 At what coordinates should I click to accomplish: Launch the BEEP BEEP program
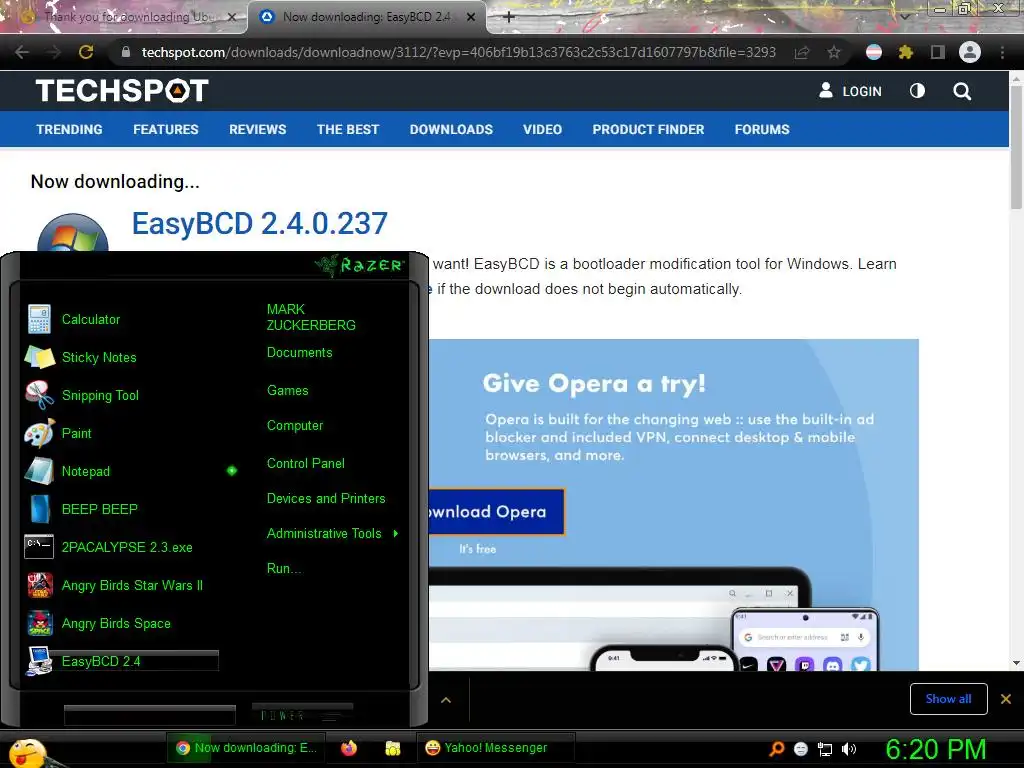tap(82, 509)
